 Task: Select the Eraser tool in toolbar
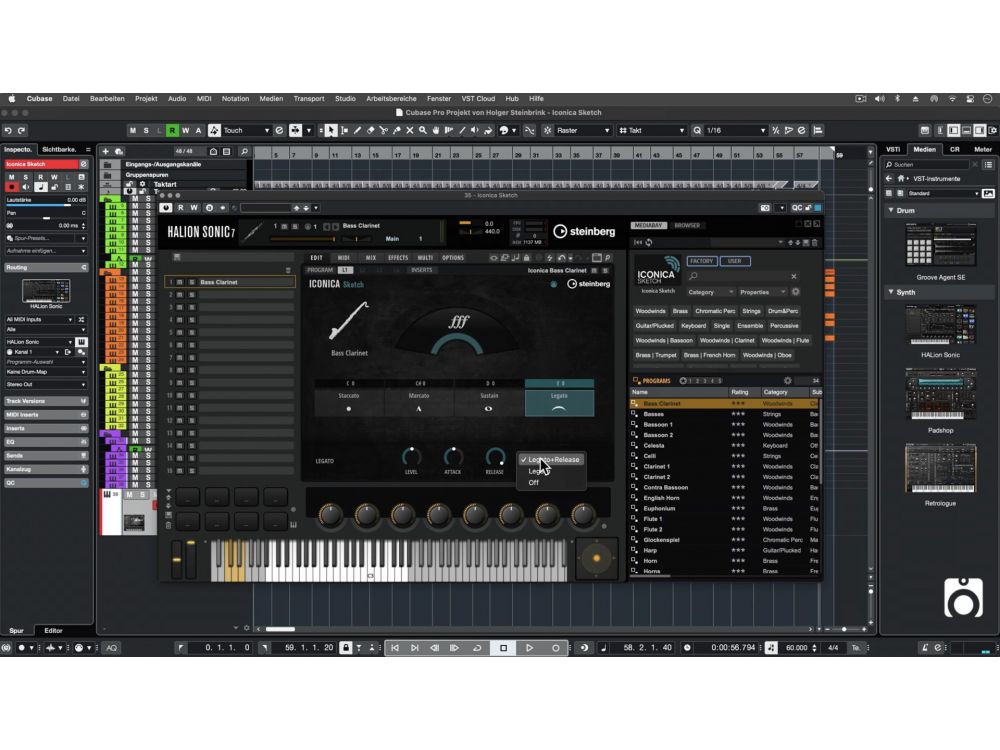click(371, 130)
